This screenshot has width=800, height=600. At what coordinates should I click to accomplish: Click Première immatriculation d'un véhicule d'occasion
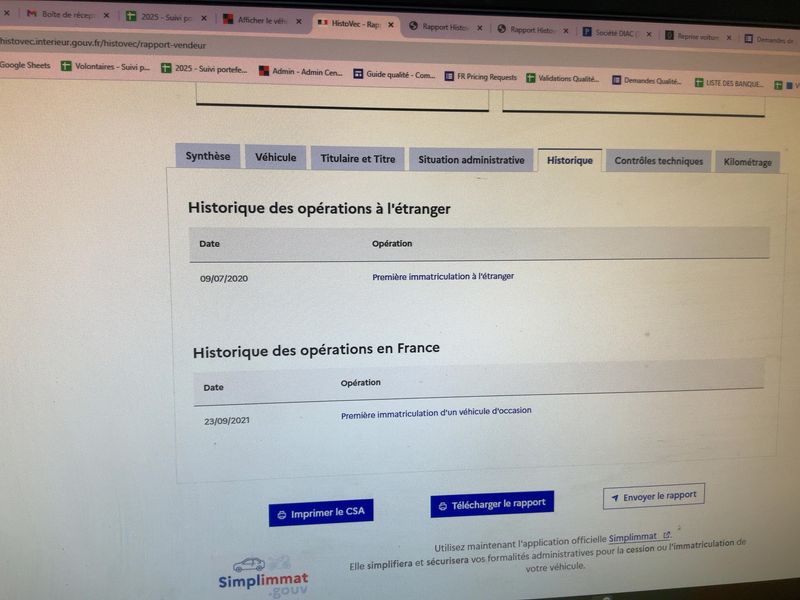436,413
